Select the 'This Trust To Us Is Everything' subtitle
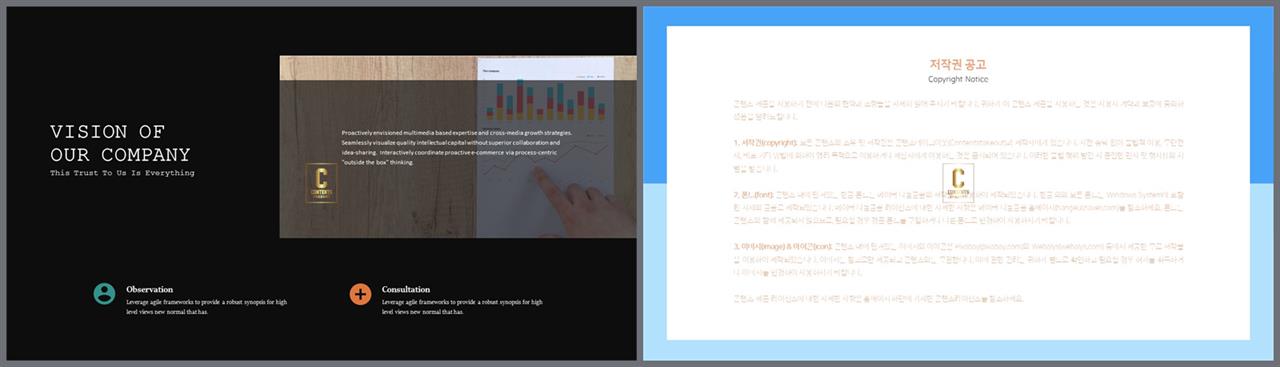This screenshot has width=1280, height=367. [x=122, y=173]
